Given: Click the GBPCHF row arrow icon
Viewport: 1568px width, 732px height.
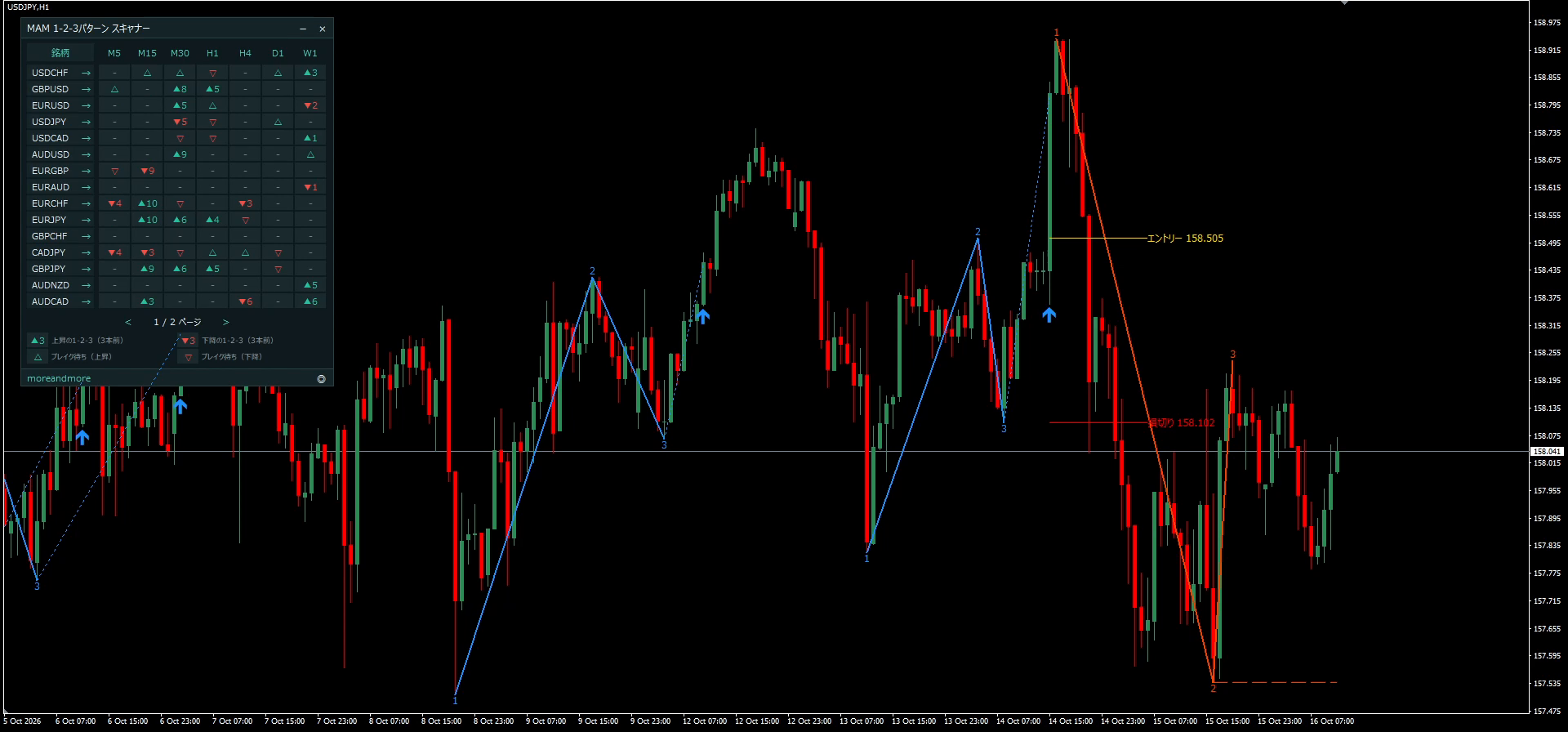Looking at the screenshot, I should pos(86,236).
